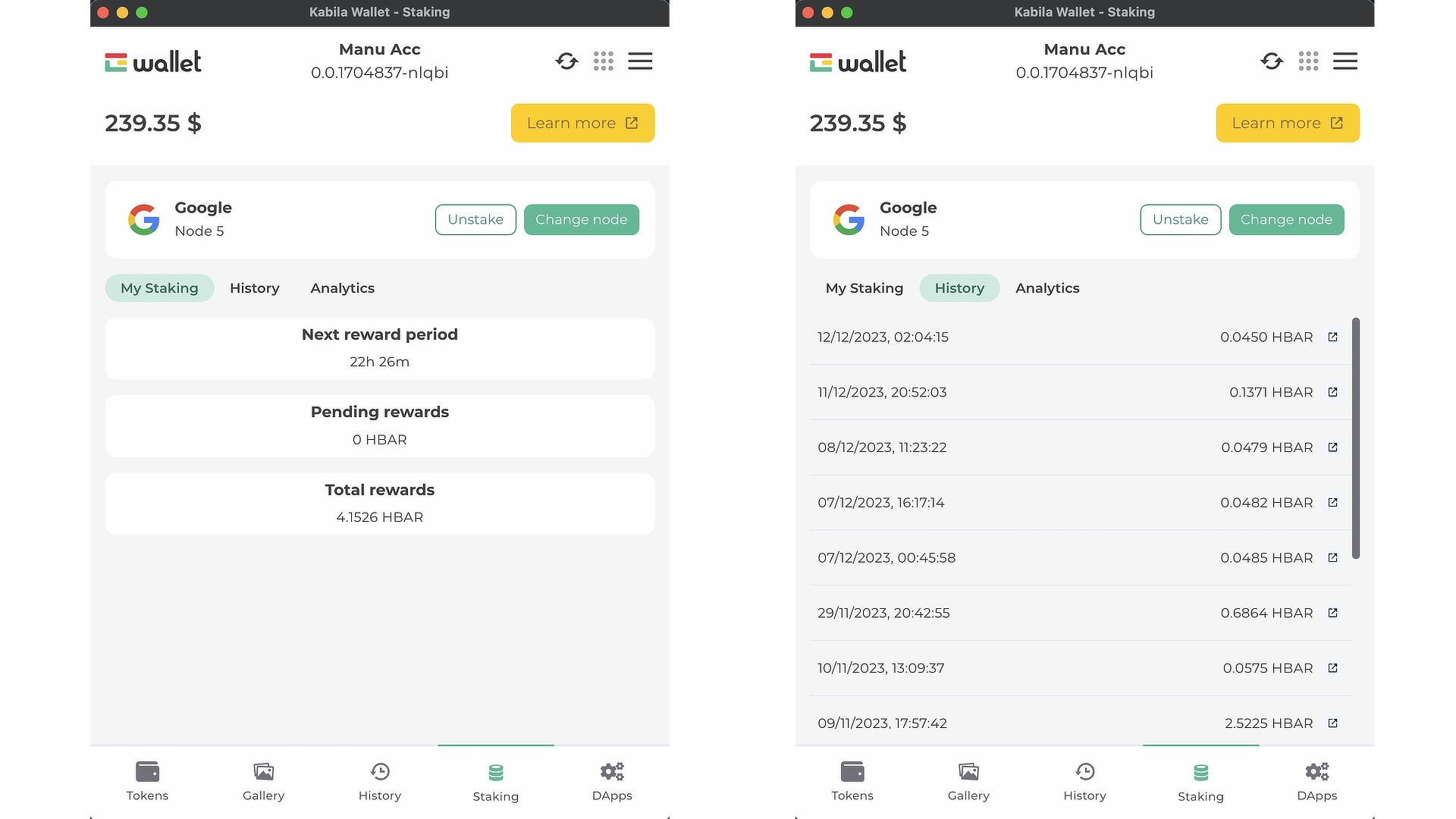Click the Unstake button in the left wallet
The image size is (1456, 819).
click(475, 220)
